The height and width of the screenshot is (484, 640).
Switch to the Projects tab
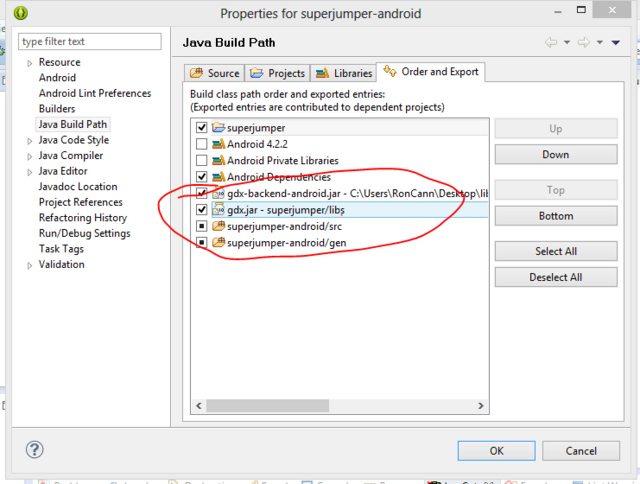[277, 73]
